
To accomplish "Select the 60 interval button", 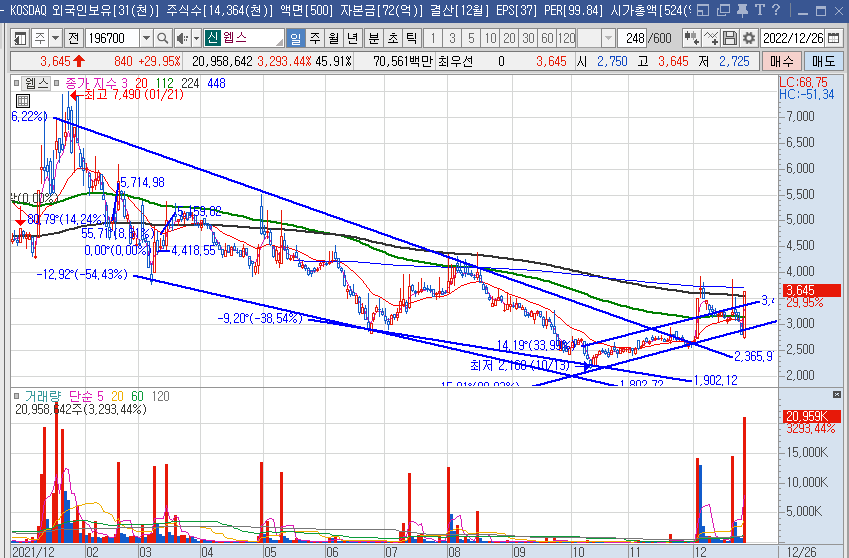I will [x=547, y=38].
